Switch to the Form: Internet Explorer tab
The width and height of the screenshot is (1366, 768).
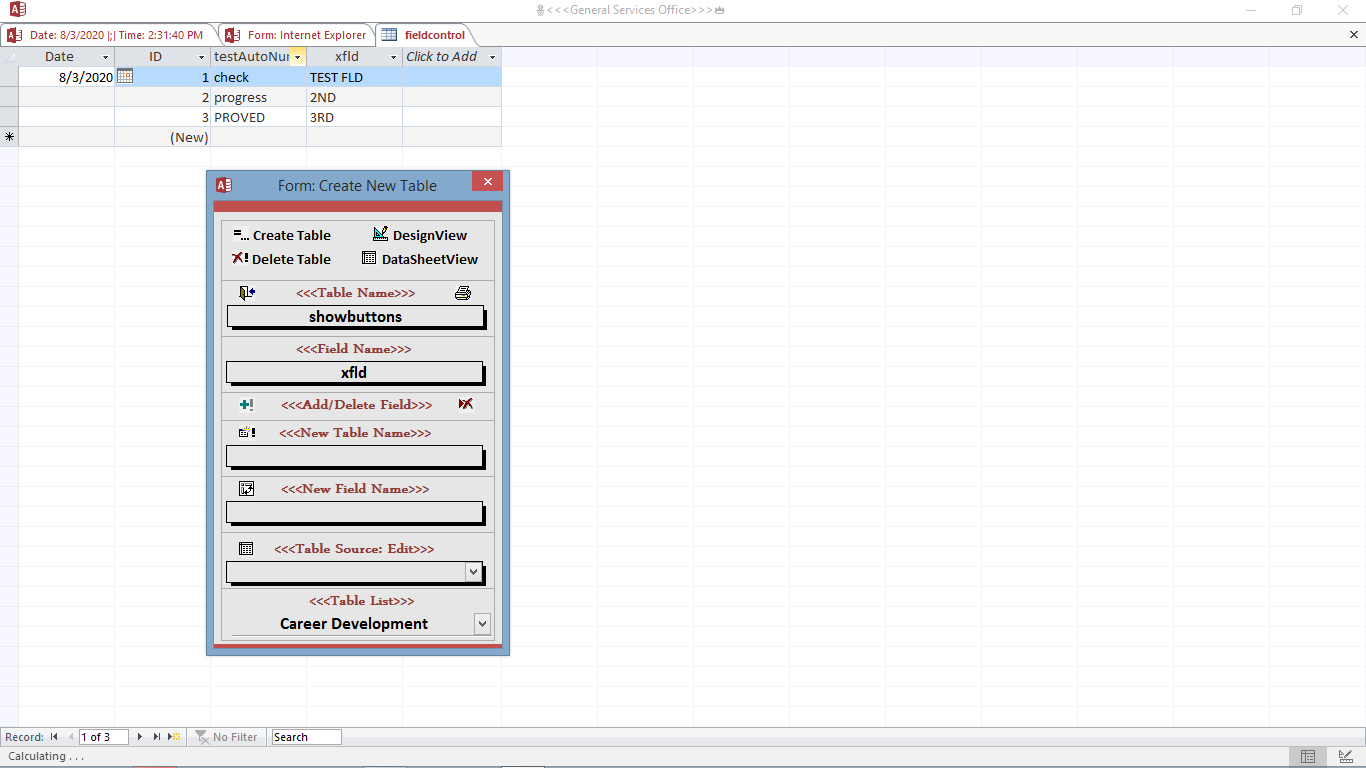click(x=297, y=35)
